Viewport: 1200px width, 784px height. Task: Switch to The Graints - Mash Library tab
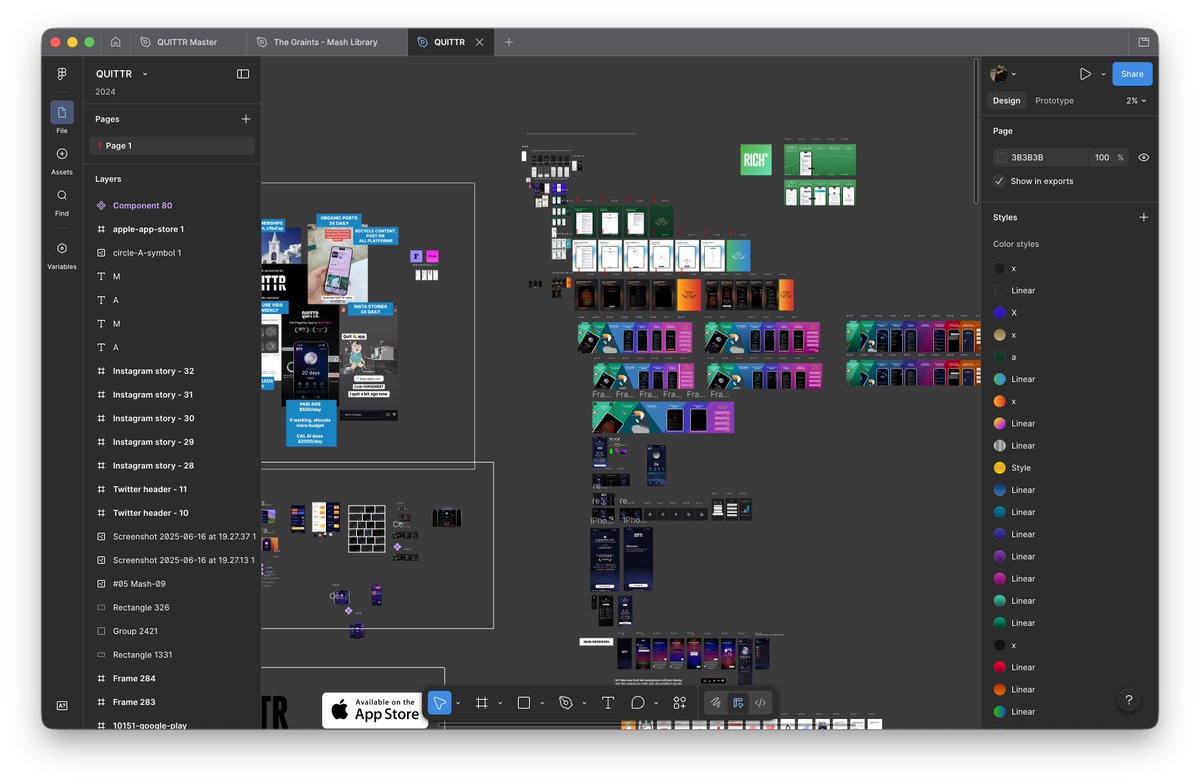(x=326, y=42)
